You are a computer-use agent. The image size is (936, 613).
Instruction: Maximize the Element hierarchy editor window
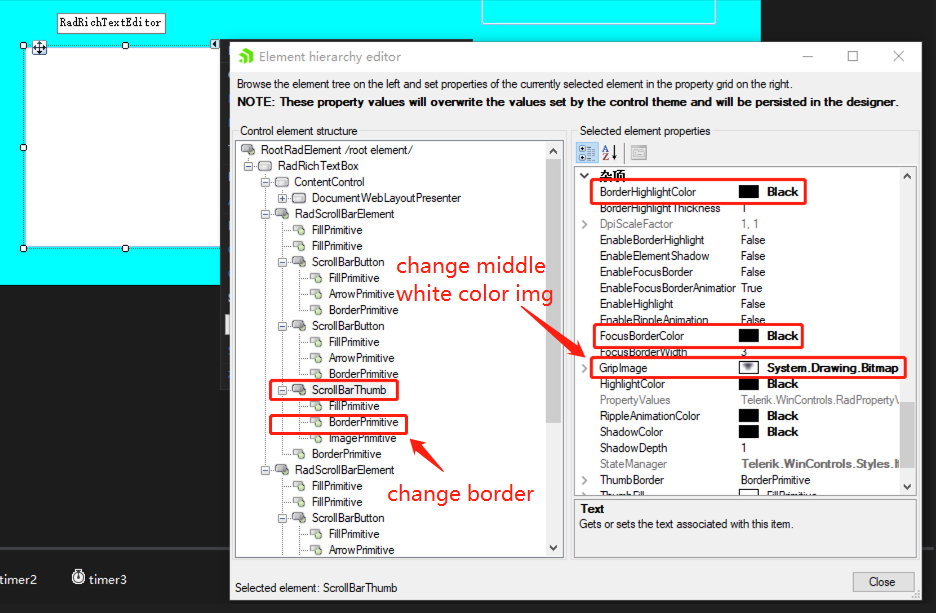853,56
